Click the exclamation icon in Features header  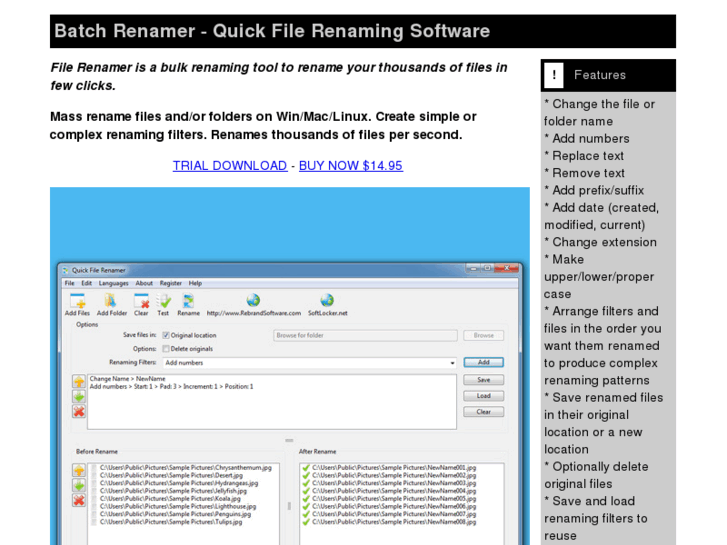click(x=554, y=75)
